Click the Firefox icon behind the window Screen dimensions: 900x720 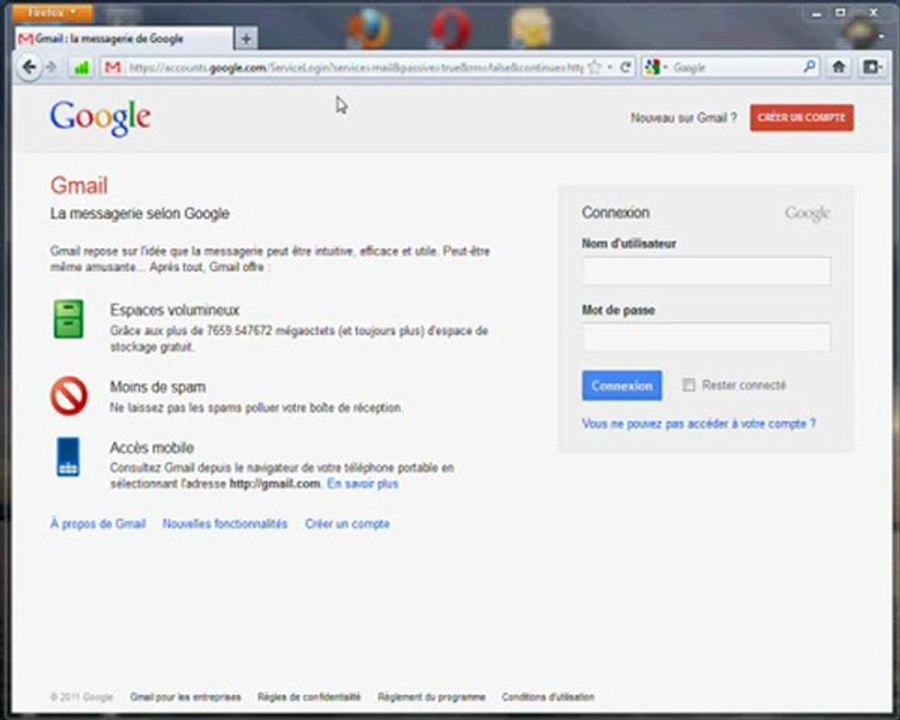click(x=368, y=28)
